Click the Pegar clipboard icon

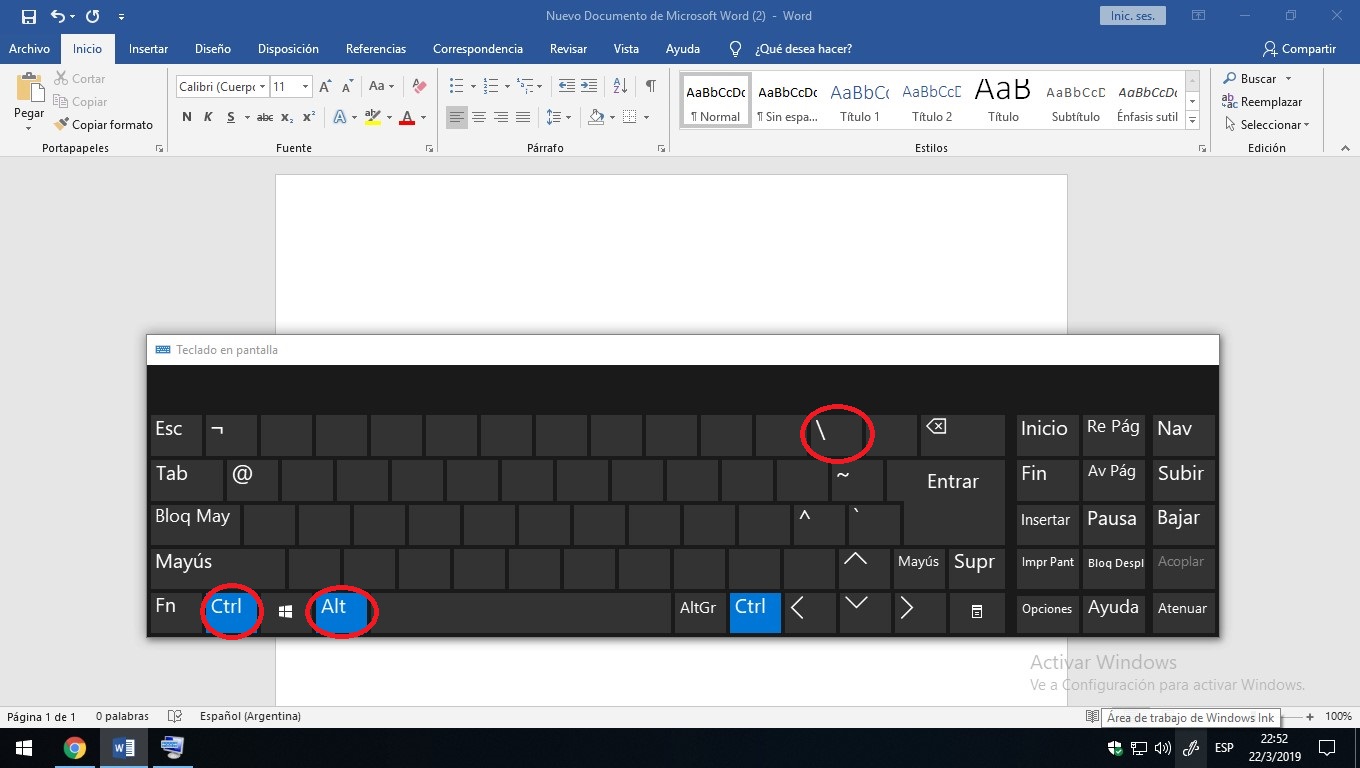[29, 89]
